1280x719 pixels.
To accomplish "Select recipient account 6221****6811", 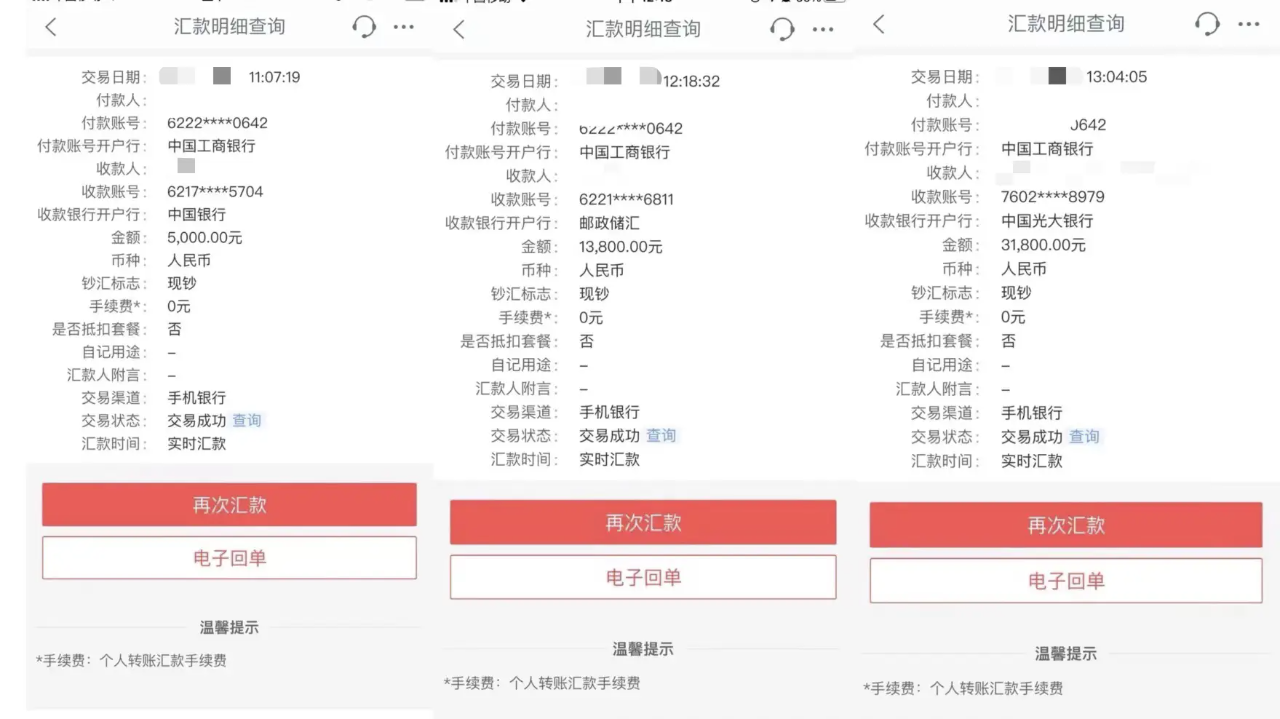I will coord(627,199).
